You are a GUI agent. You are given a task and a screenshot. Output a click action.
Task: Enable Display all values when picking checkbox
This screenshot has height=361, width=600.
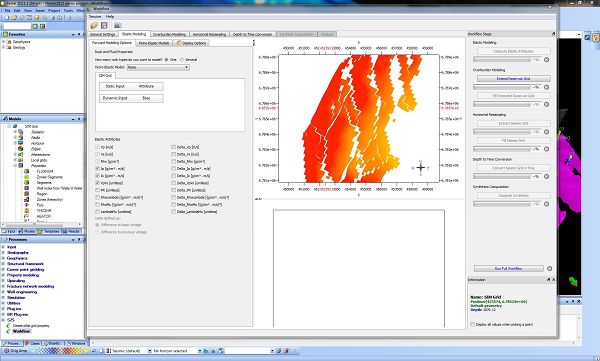coord(473,325)
